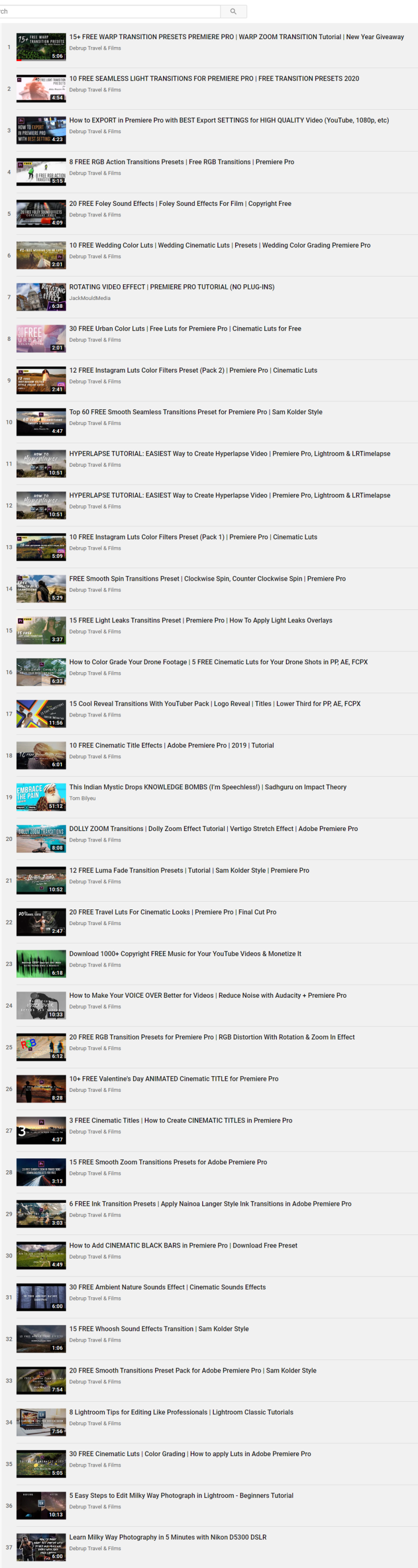Open 'How to Color Grade Your Drone Footage' video
418x1568 pixels.
coord(218,662)
